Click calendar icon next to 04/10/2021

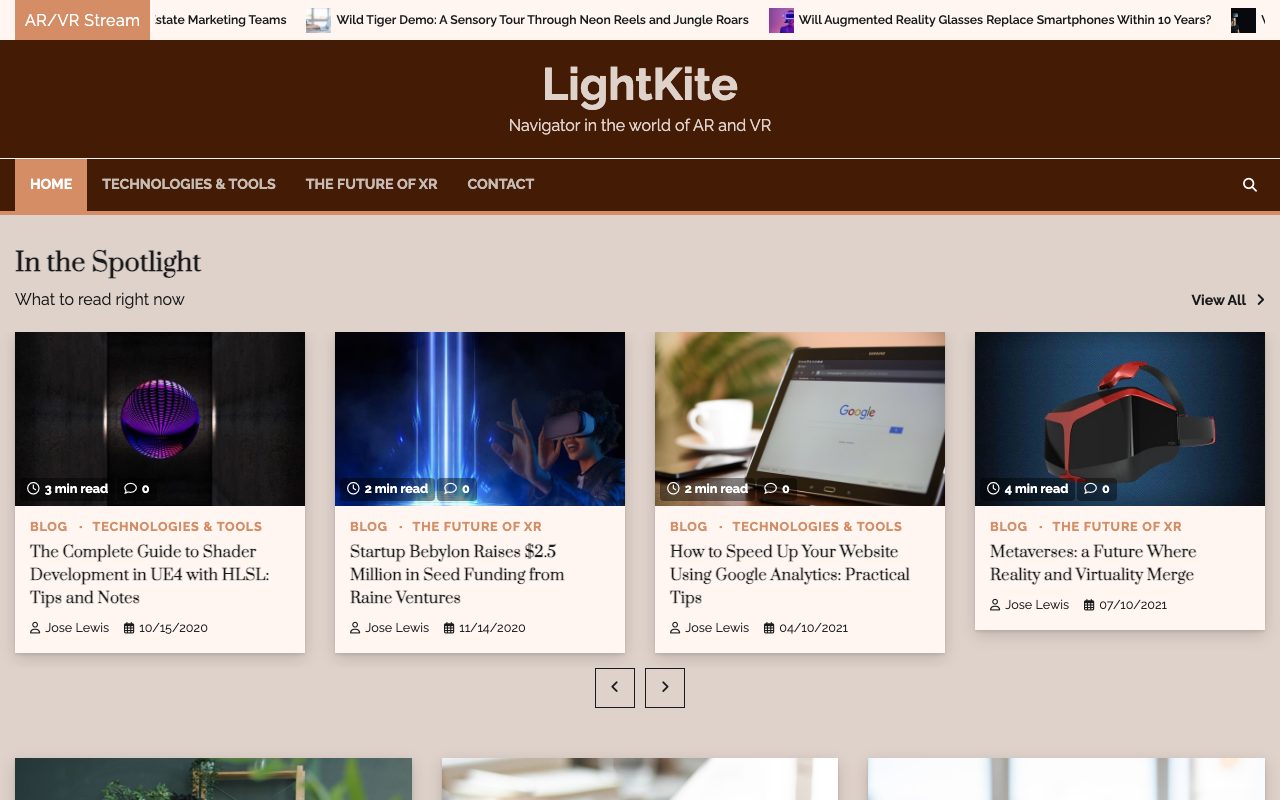coord(769,628)
